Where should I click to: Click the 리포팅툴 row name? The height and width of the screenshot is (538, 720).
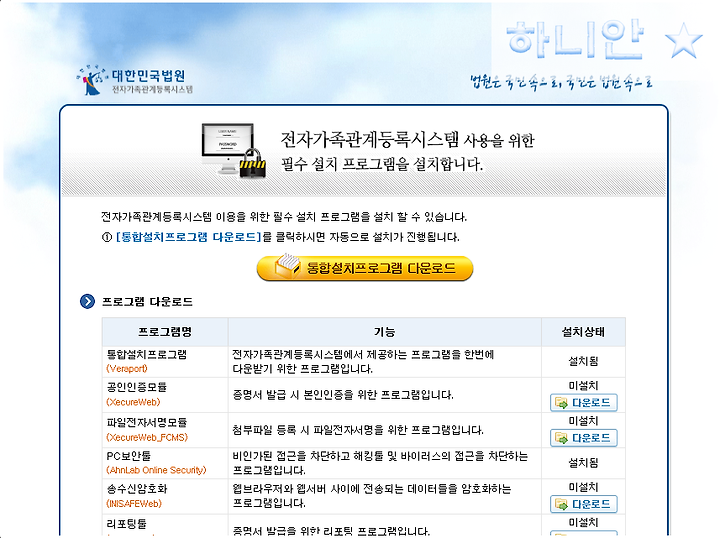pos(126,524)
